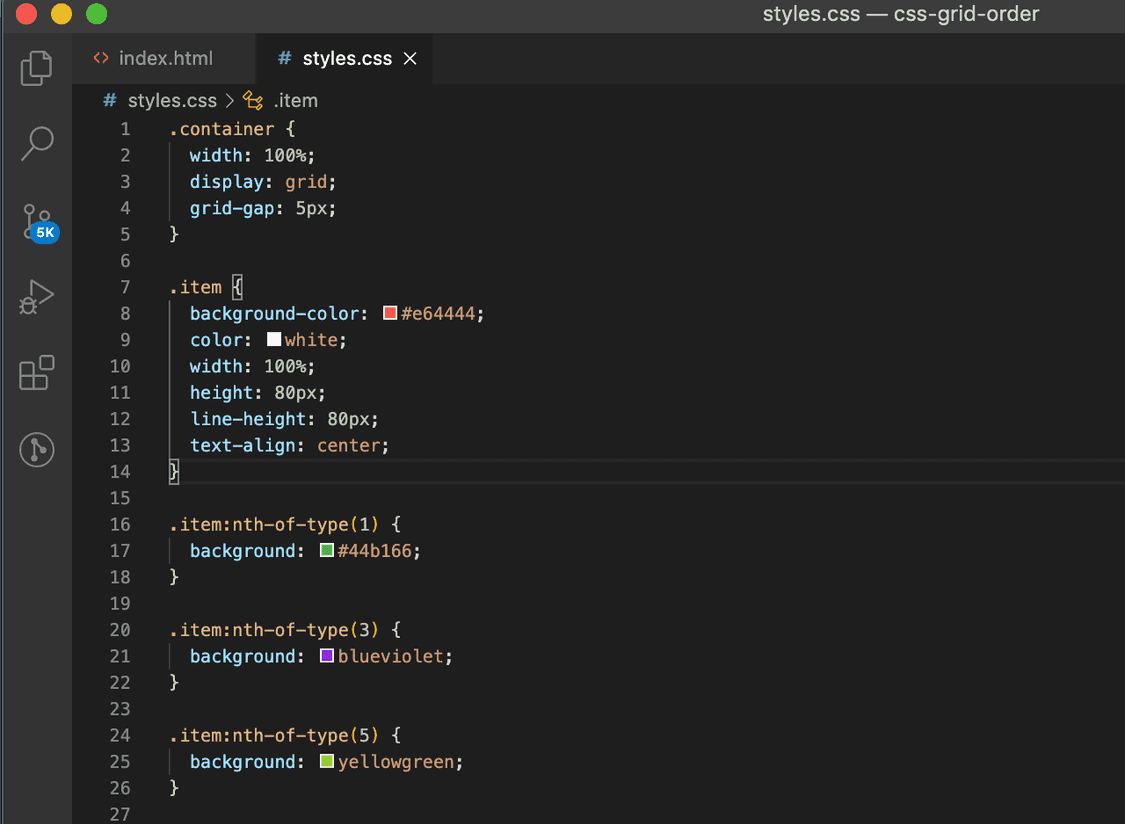Screen dimensions: 1125x824
Task: Open the Search panel
Action: pyautogui.click(x=37, y=144)
